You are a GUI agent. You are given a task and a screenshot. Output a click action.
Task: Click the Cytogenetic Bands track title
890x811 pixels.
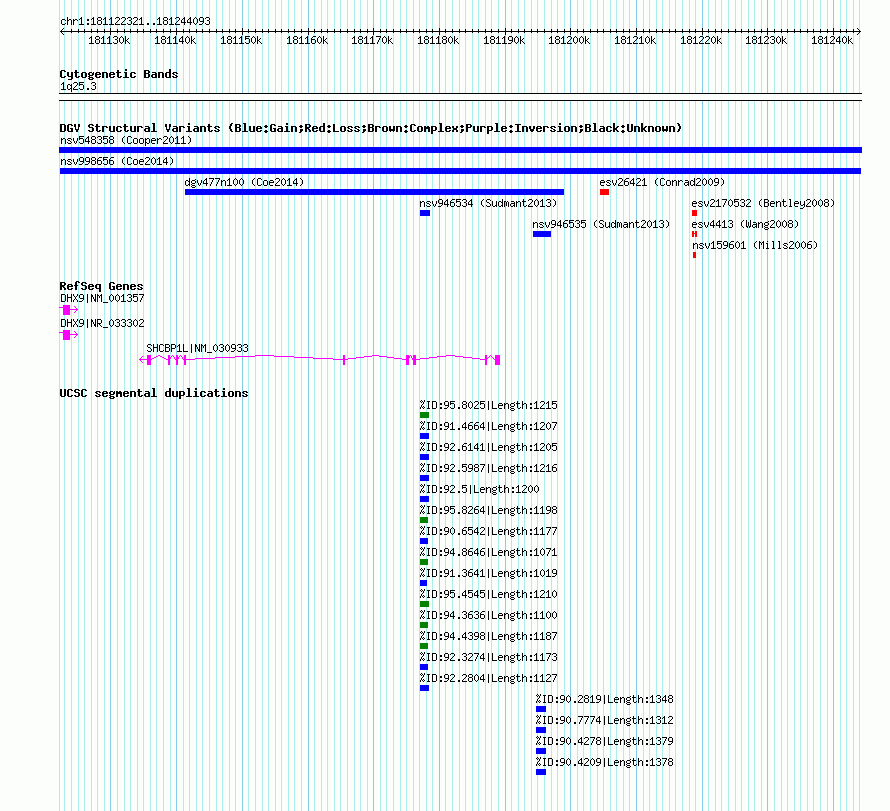tap(119, 74)
